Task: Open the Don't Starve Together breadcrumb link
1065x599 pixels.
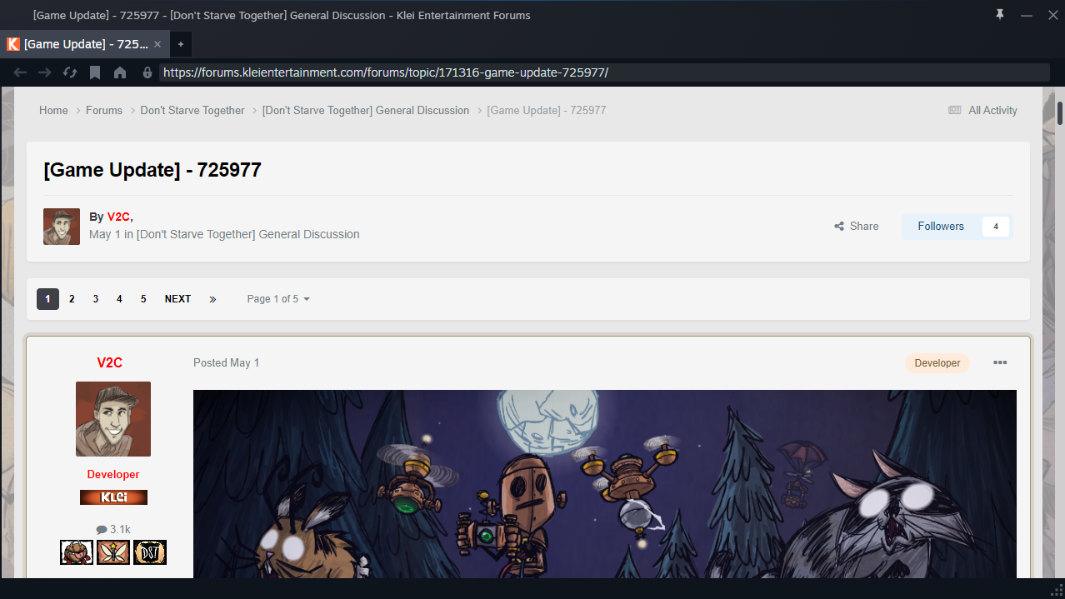Action: [x=192, y=110]
